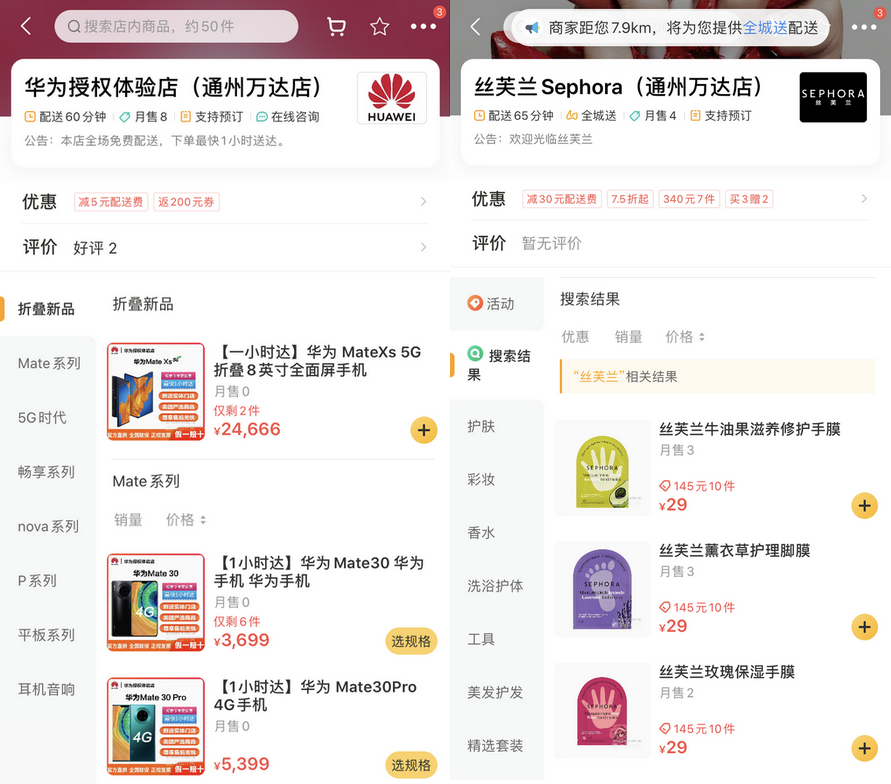Tap the Sephora logo image
This screenshot has width=891, height=784.
[x=832, y=97]
